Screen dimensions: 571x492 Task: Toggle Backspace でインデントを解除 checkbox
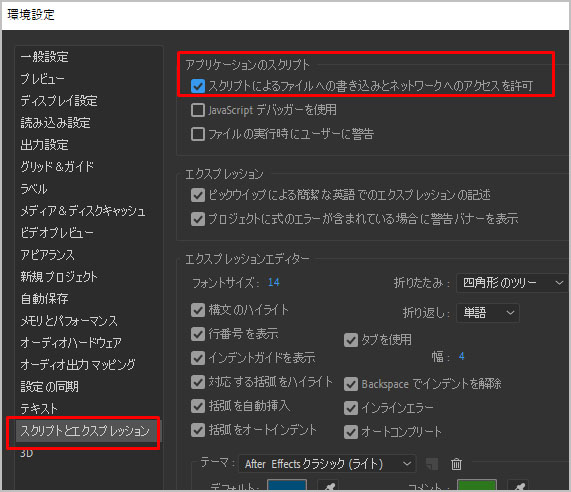351,384
